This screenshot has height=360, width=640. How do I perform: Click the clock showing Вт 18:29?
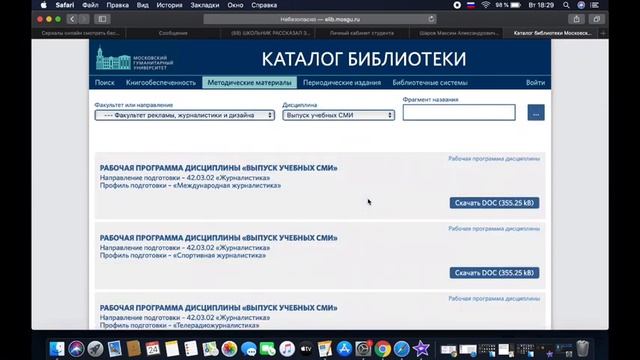pos(541,5)
